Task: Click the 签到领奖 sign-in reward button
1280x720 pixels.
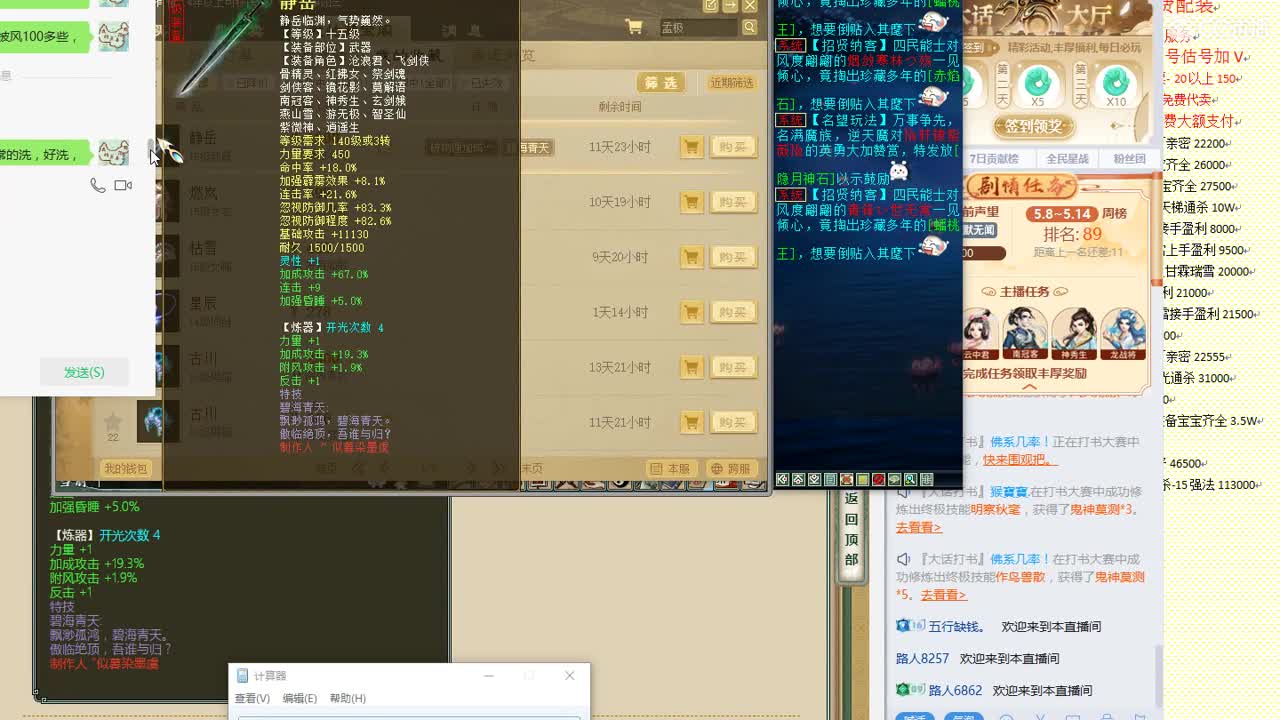Action: click(1033, 127)
